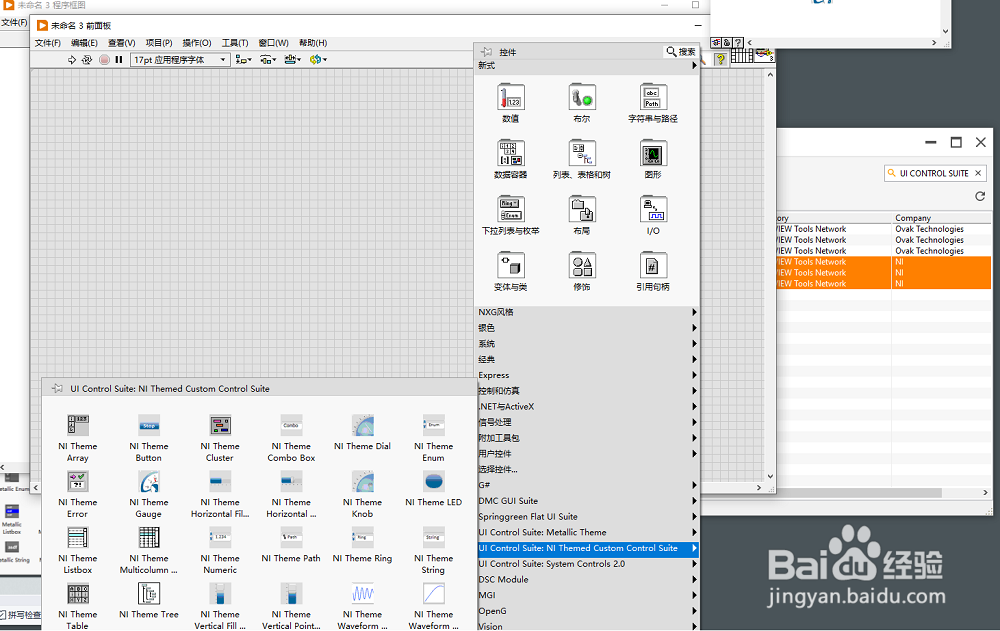This screenshot has width=1000, height=631.
Task: Open the 编辑(E) menu
Action: click(84, 43)
